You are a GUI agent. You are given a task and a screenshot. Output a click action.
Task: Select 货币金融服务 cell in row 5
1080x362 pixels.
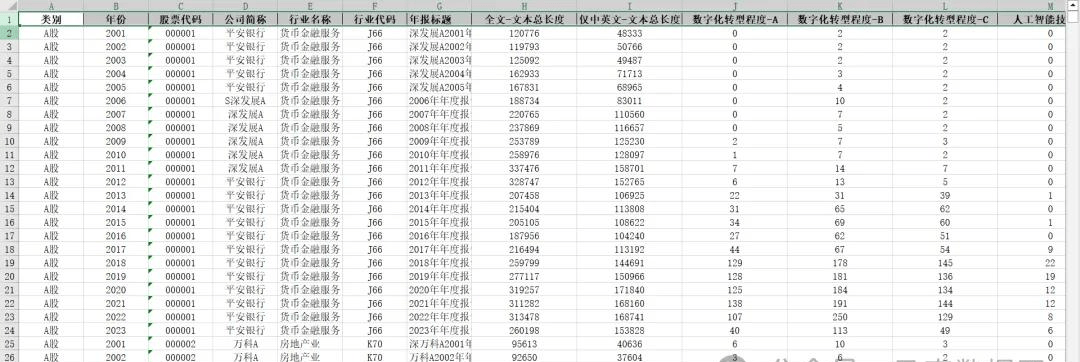point(310,74)
